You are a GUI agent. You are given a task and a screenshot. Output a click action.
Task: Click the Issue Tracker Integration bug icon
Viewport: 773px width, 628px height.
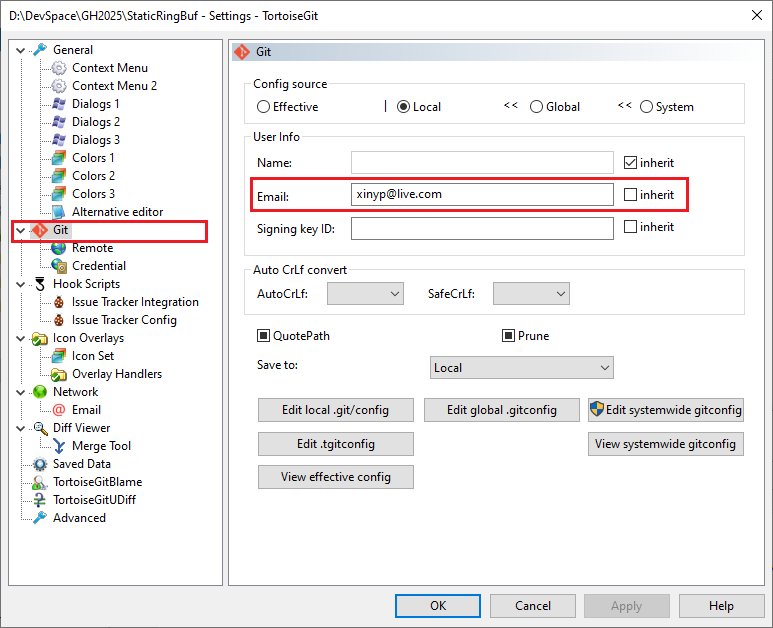coord(59,302)
